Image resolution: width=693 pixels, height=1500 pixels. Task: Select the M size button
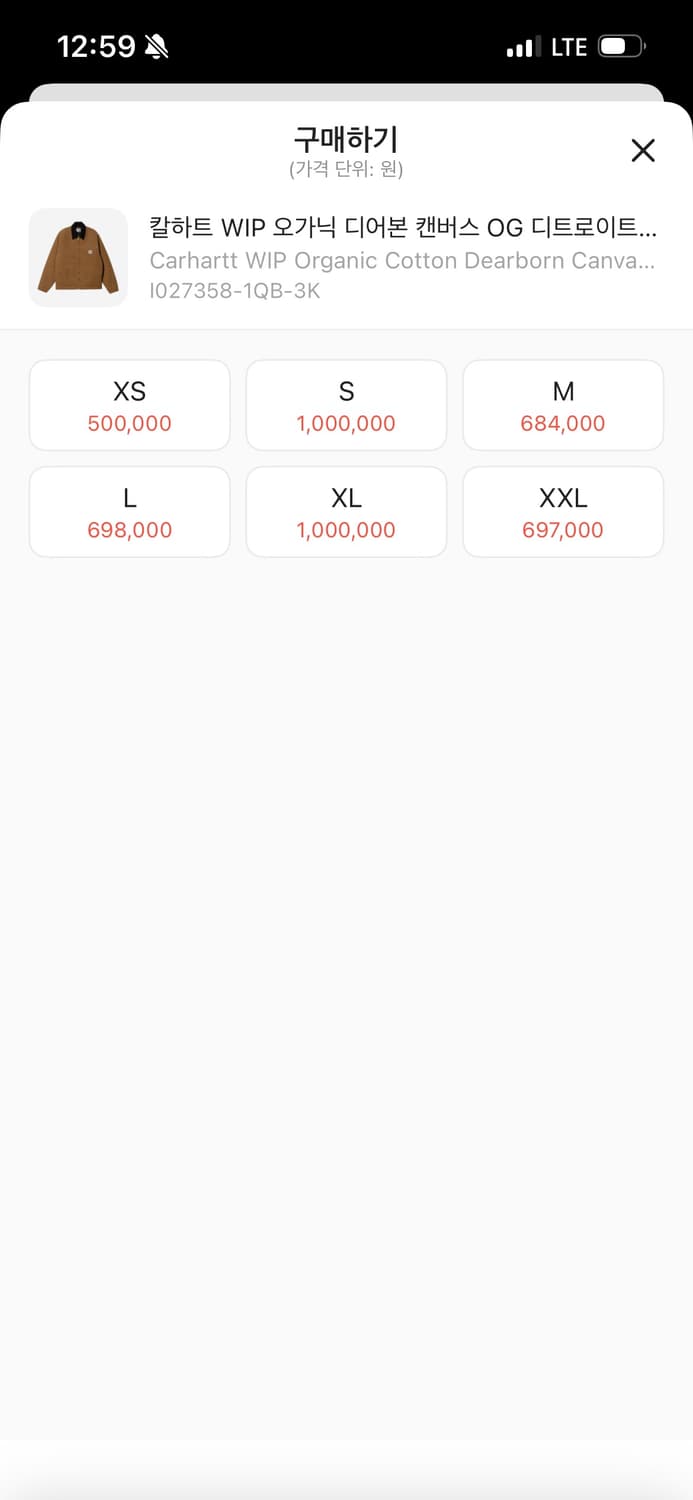[563, 405]
